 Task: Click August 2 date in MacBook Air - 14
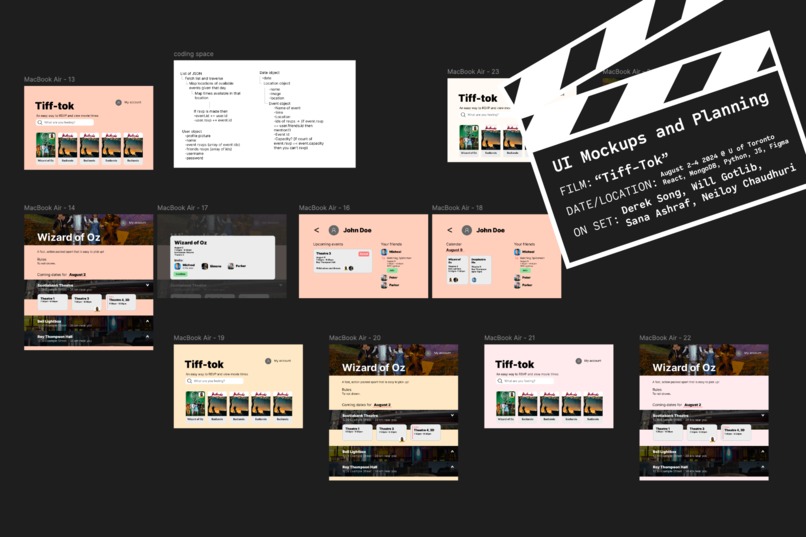click(77, 275)
